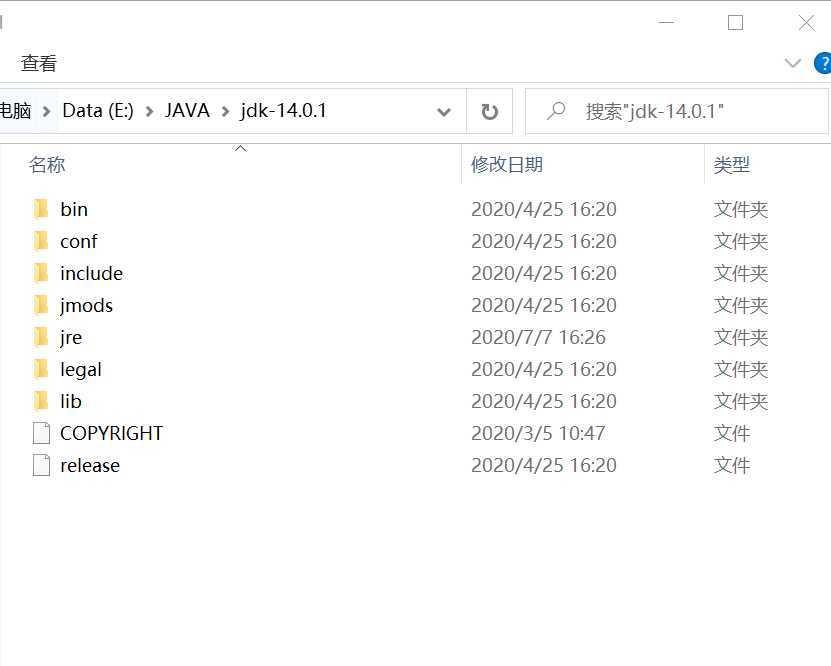This screenshot has width=831, height=666.
Task: Focus the 搜索"jdk-14.0.1" search box
Action: pyautogui.click(x=677, y=111)
